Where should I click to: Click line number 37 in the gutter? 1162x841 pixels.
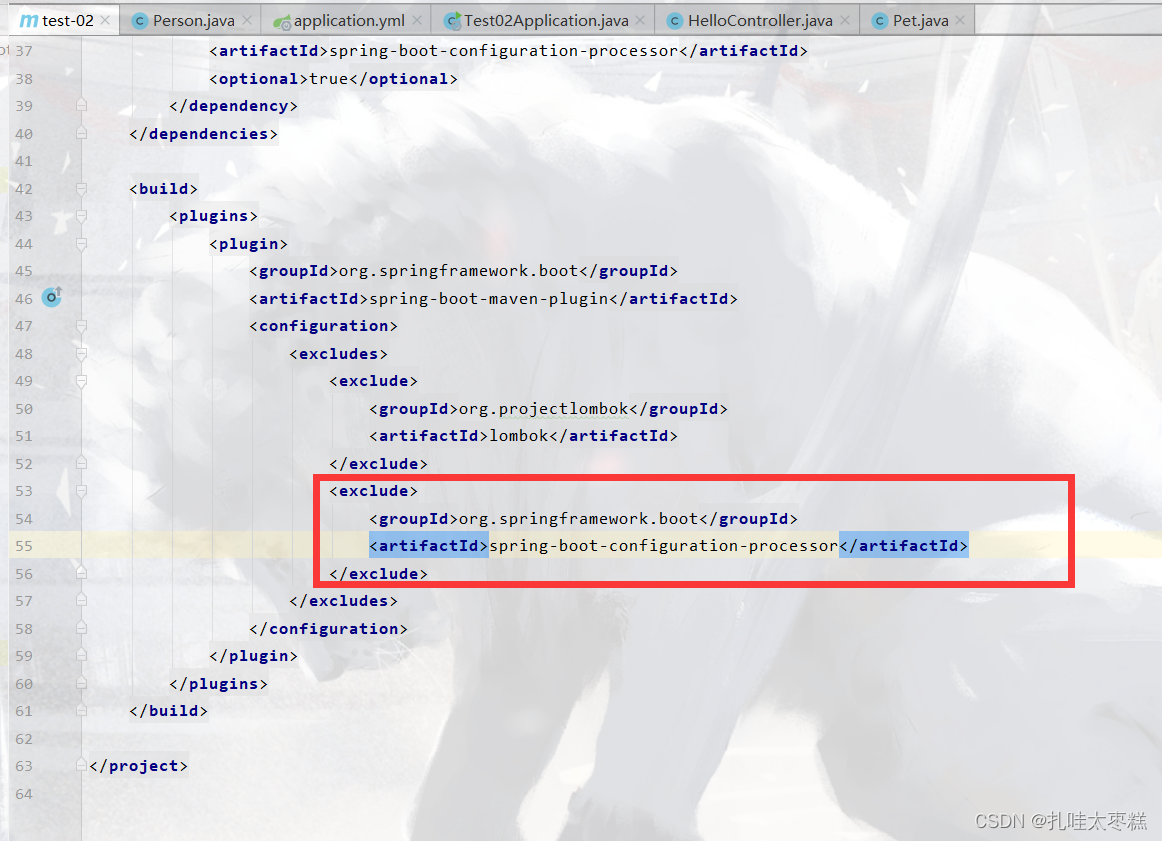24,51
